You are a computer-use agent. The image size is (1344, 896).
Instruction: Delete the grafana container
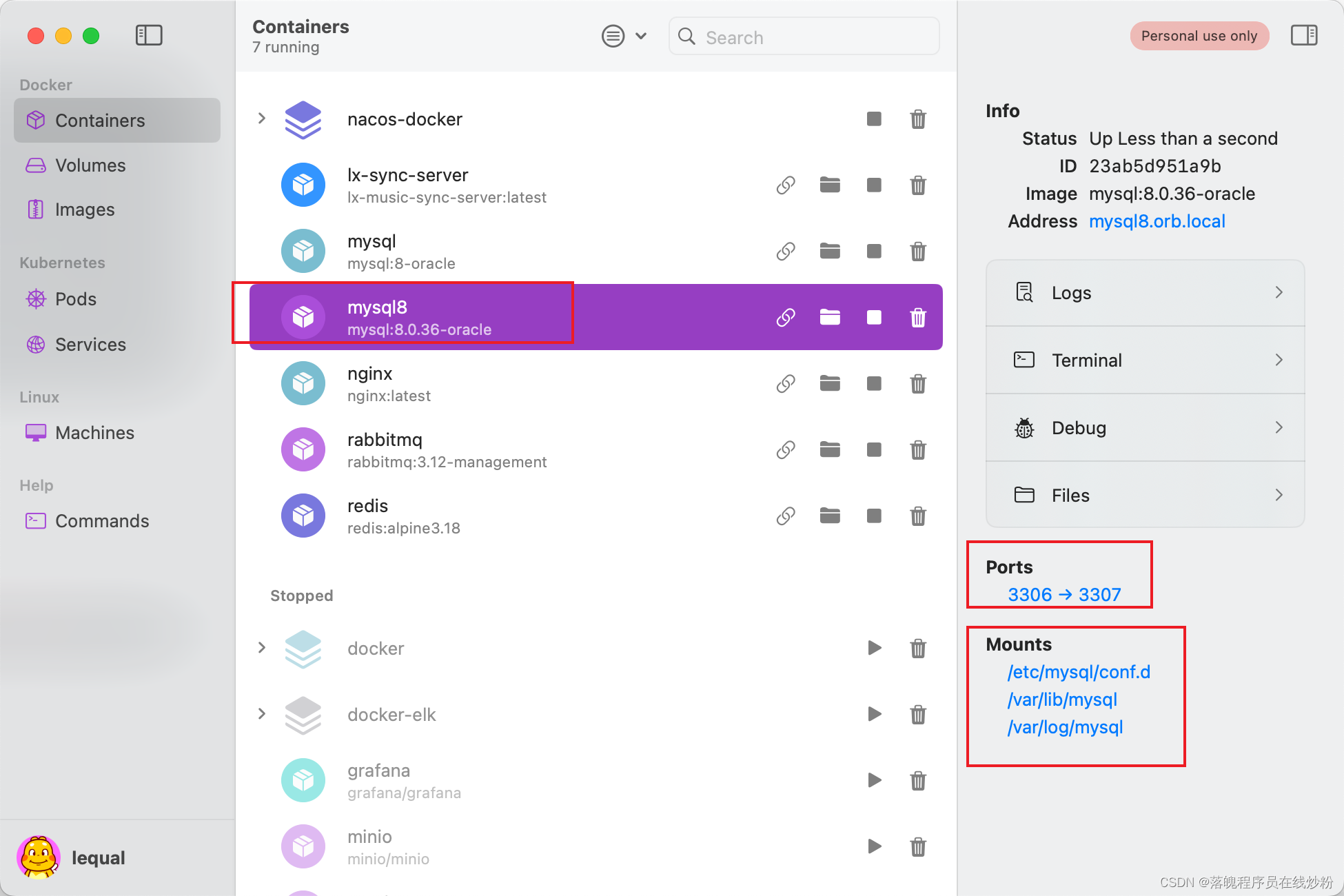pyautogui.click(x=918, y=781)
